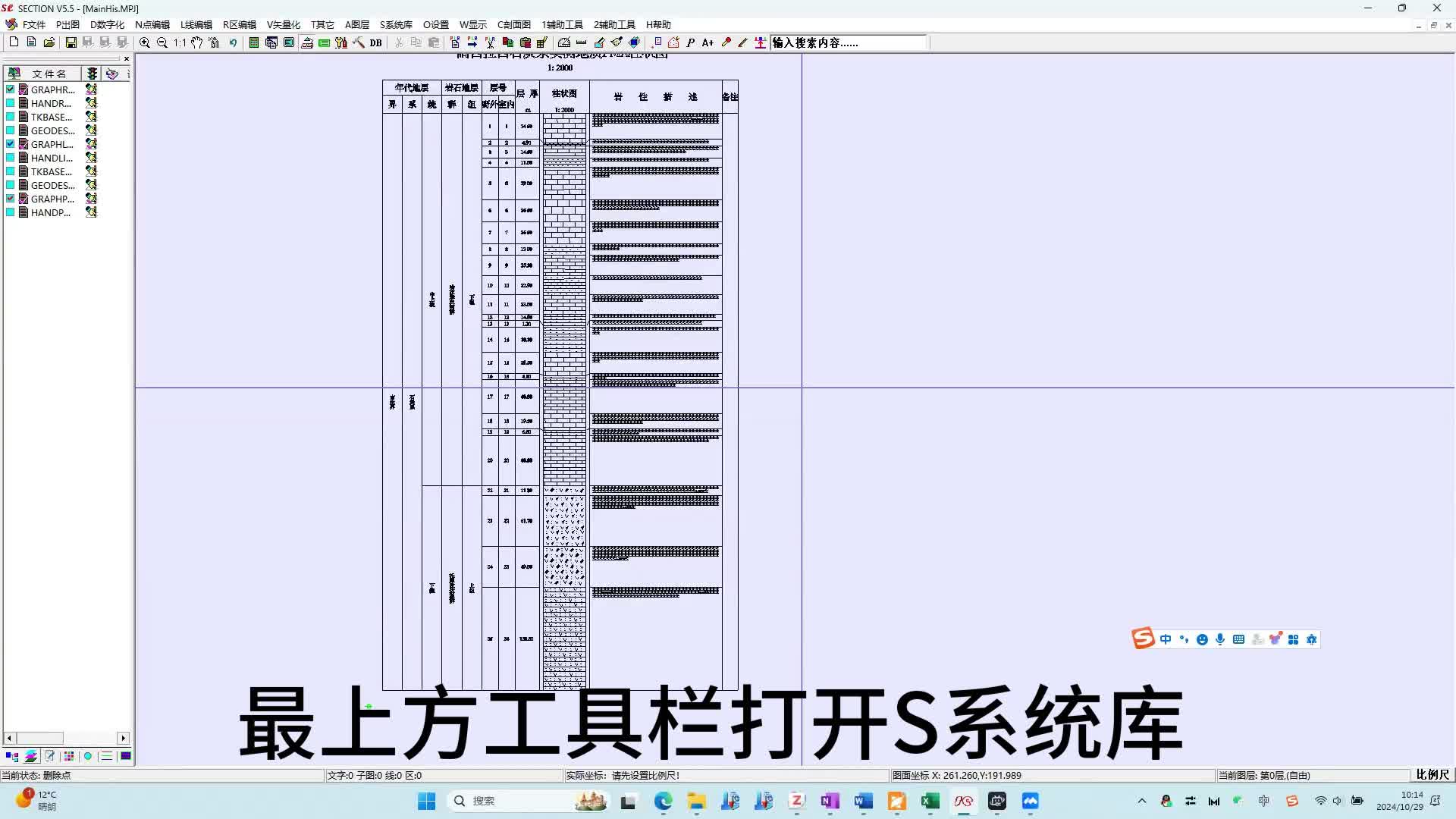Click the 比例尺 button in status bar
Image resolution: width=1456 pixels, height=819 pixels.
click(x=1432, y=775)
